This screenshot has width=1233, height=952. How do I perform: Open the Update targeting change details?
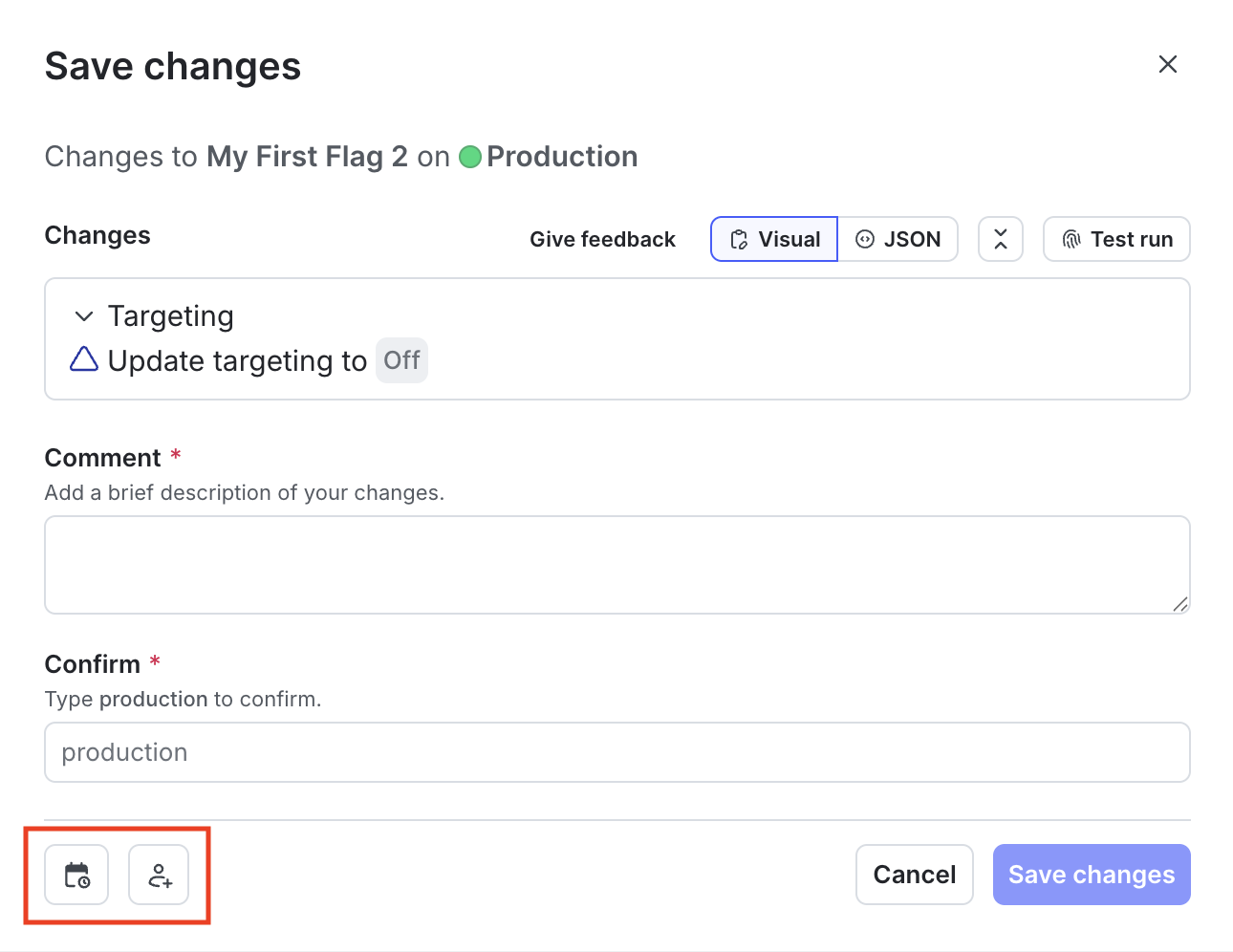click(x=237, y=360)
